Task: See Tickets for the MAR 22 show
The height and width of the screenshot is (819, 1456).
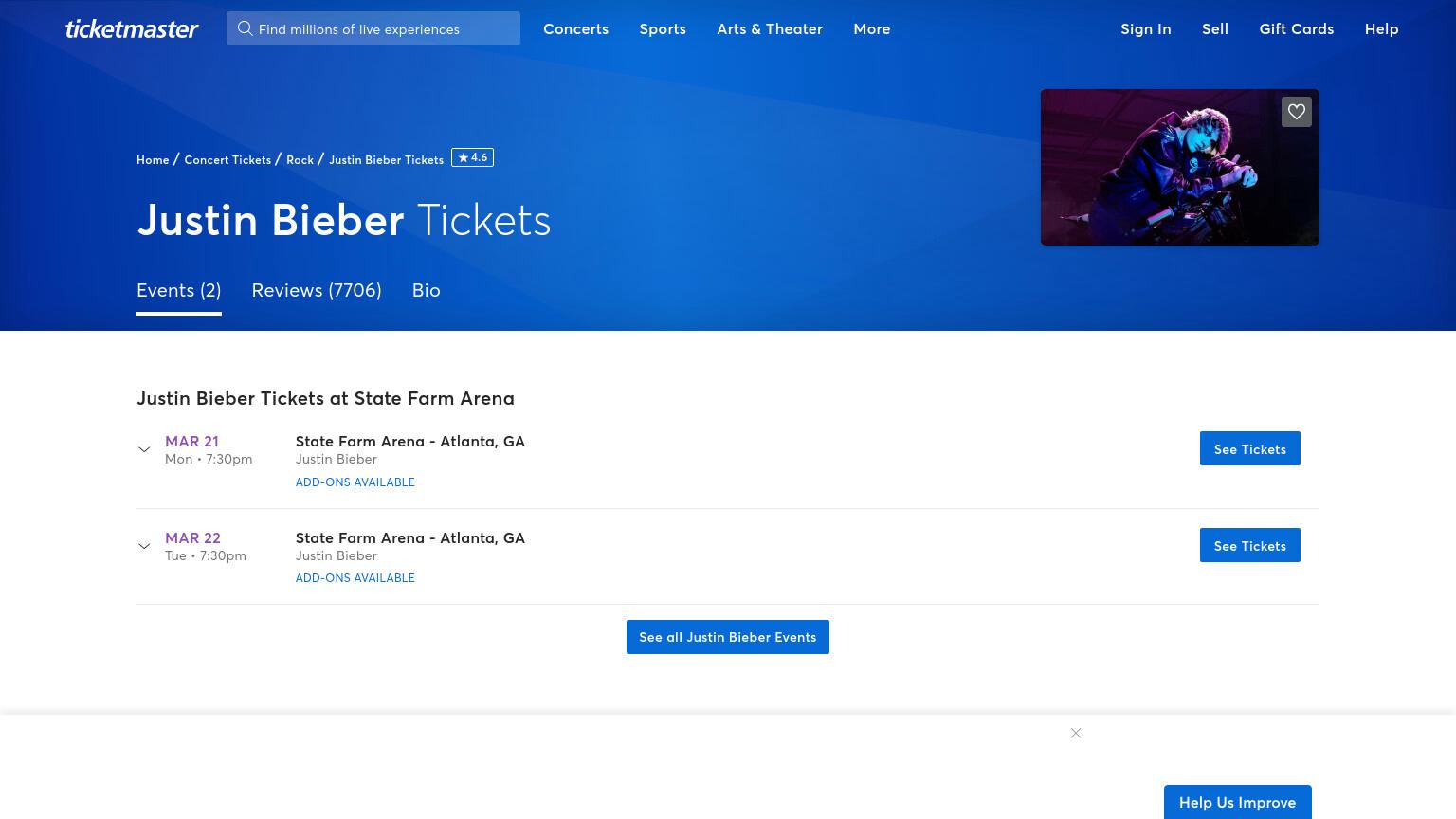Action: click(1249, 545)
